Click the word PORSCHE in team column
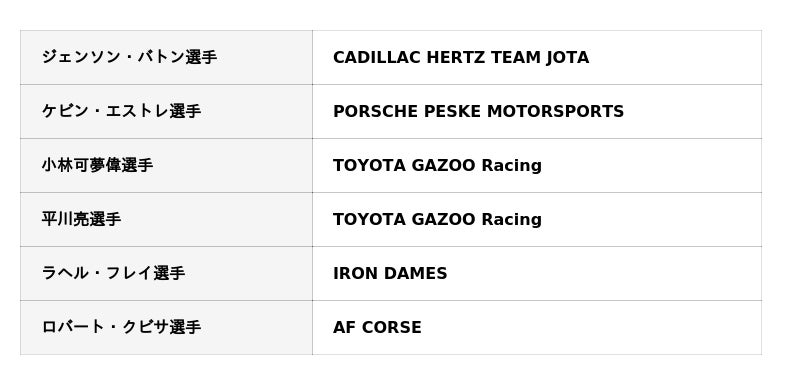This screenshot has width=800, height=385. tap(376, 111)
